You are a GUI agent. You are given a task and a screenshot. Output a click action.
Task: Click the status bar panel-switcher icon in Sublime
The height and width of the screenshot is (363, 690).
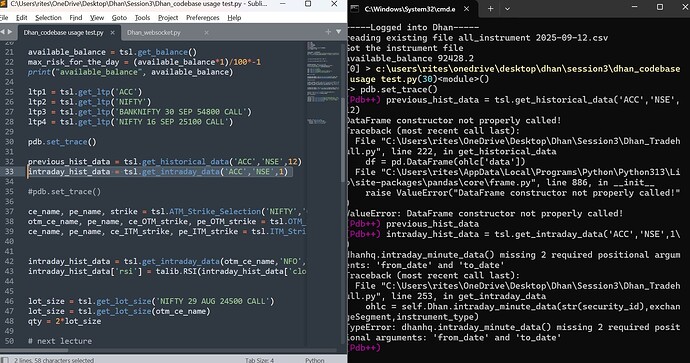[4, 360]
